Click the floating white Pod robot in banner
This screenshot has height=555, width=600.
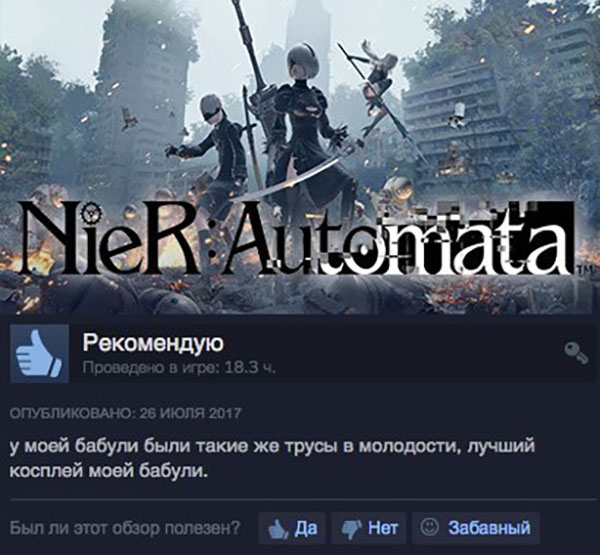click(x=458, y=114)
